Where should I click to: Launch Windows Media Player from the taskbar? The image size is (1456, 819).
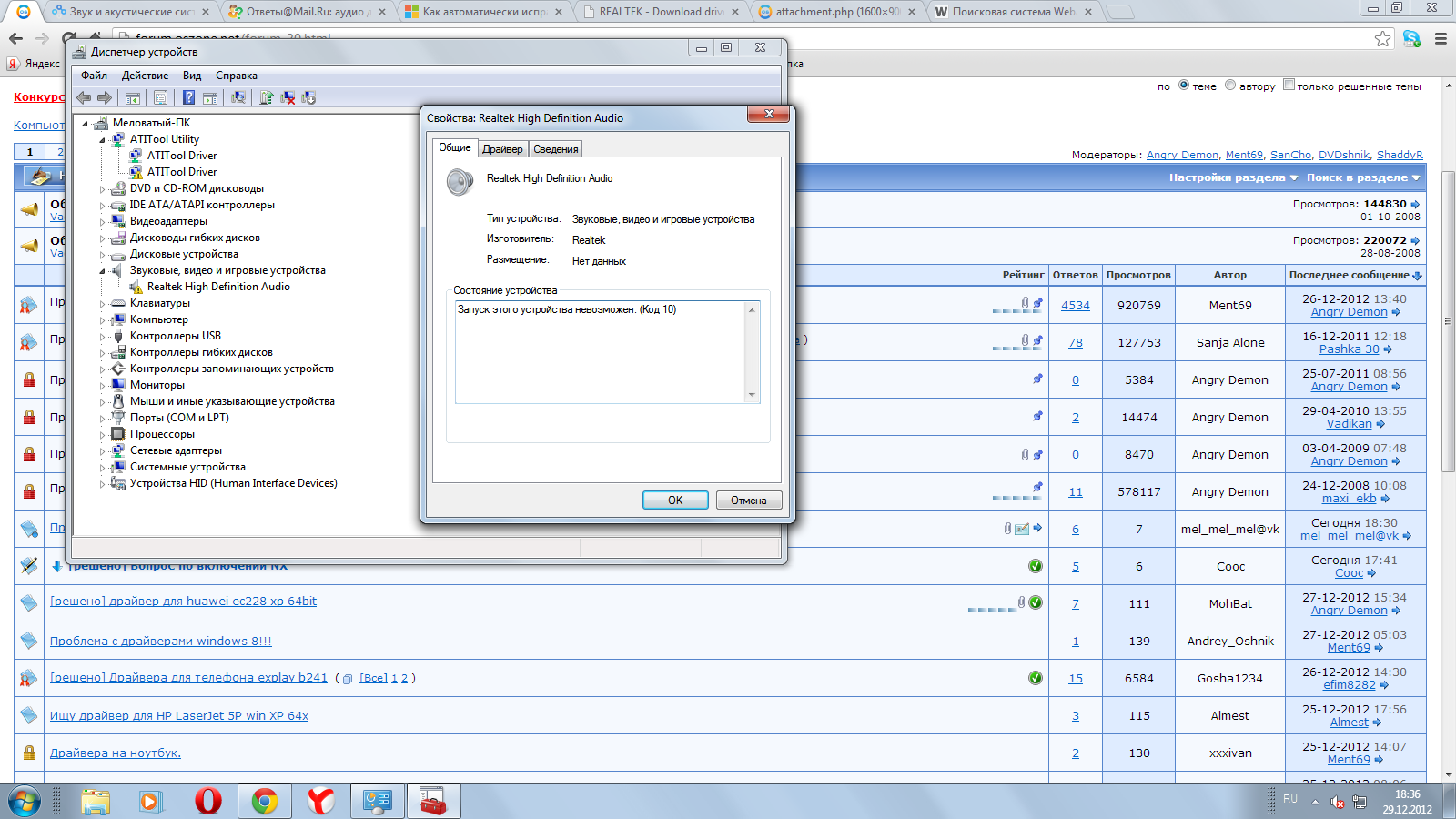click(x=151, y=801)
